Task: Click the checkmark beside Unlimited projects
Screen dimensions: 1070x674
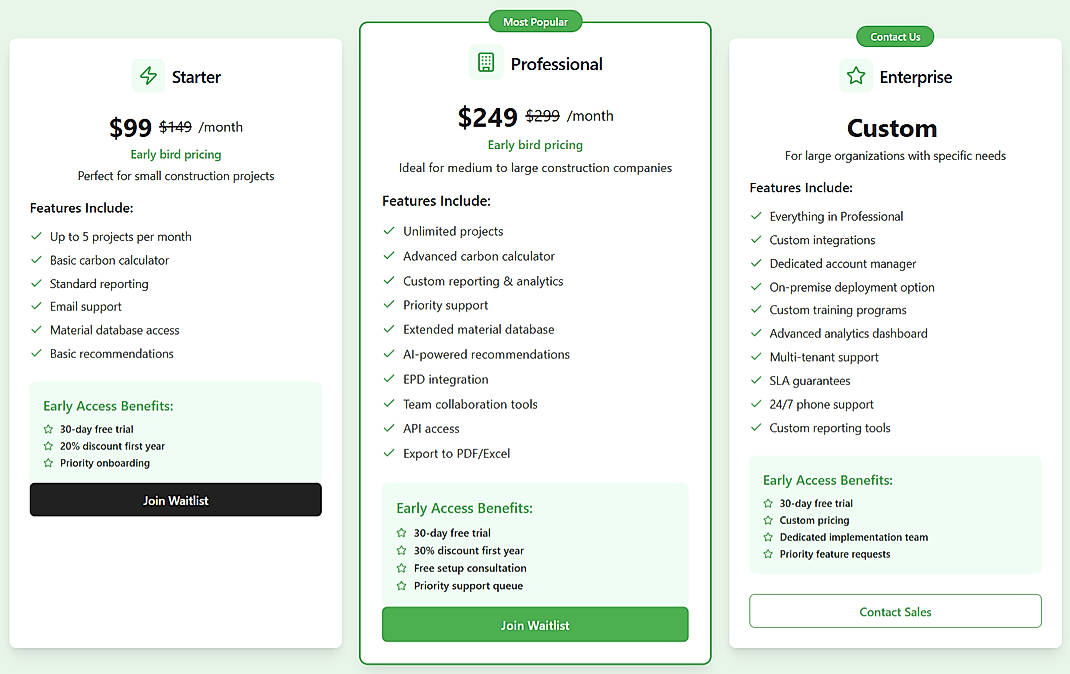Action: pyautogui.click(x=389, y=231)
